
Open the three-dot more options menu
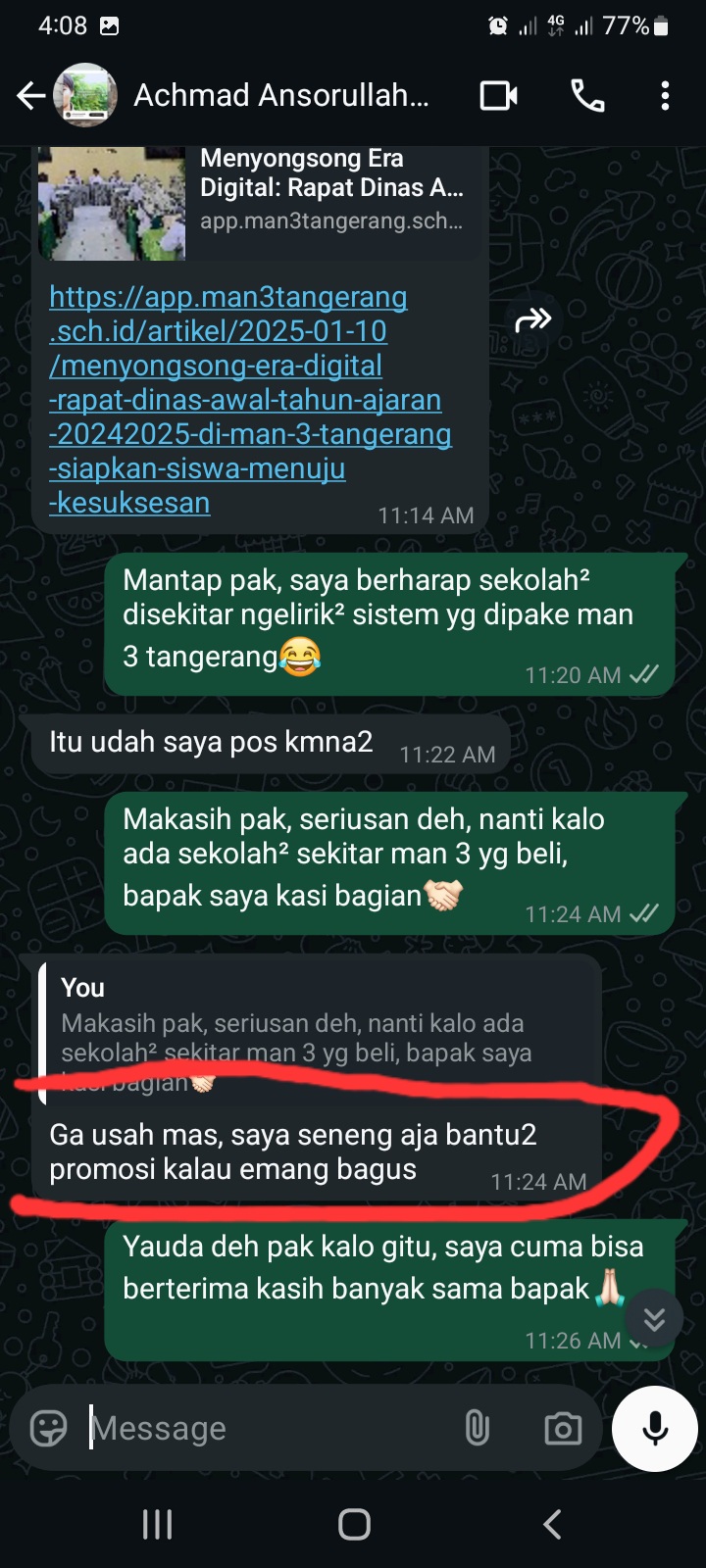[665, 95]
